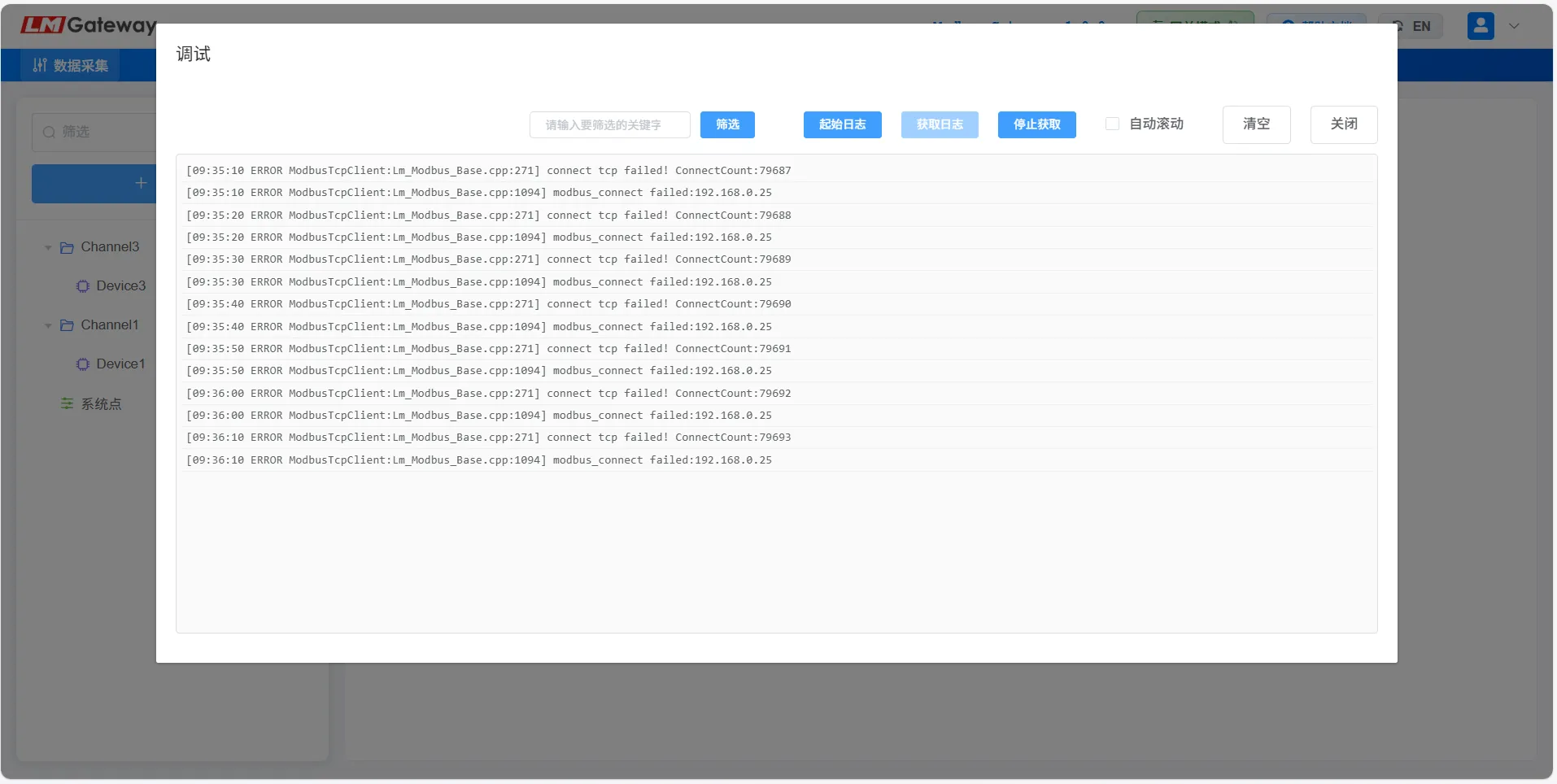The width and height of the screenshot is (1557, 784).
Task: Open the 数据采集 tab
Action: [x=71, y=65]
